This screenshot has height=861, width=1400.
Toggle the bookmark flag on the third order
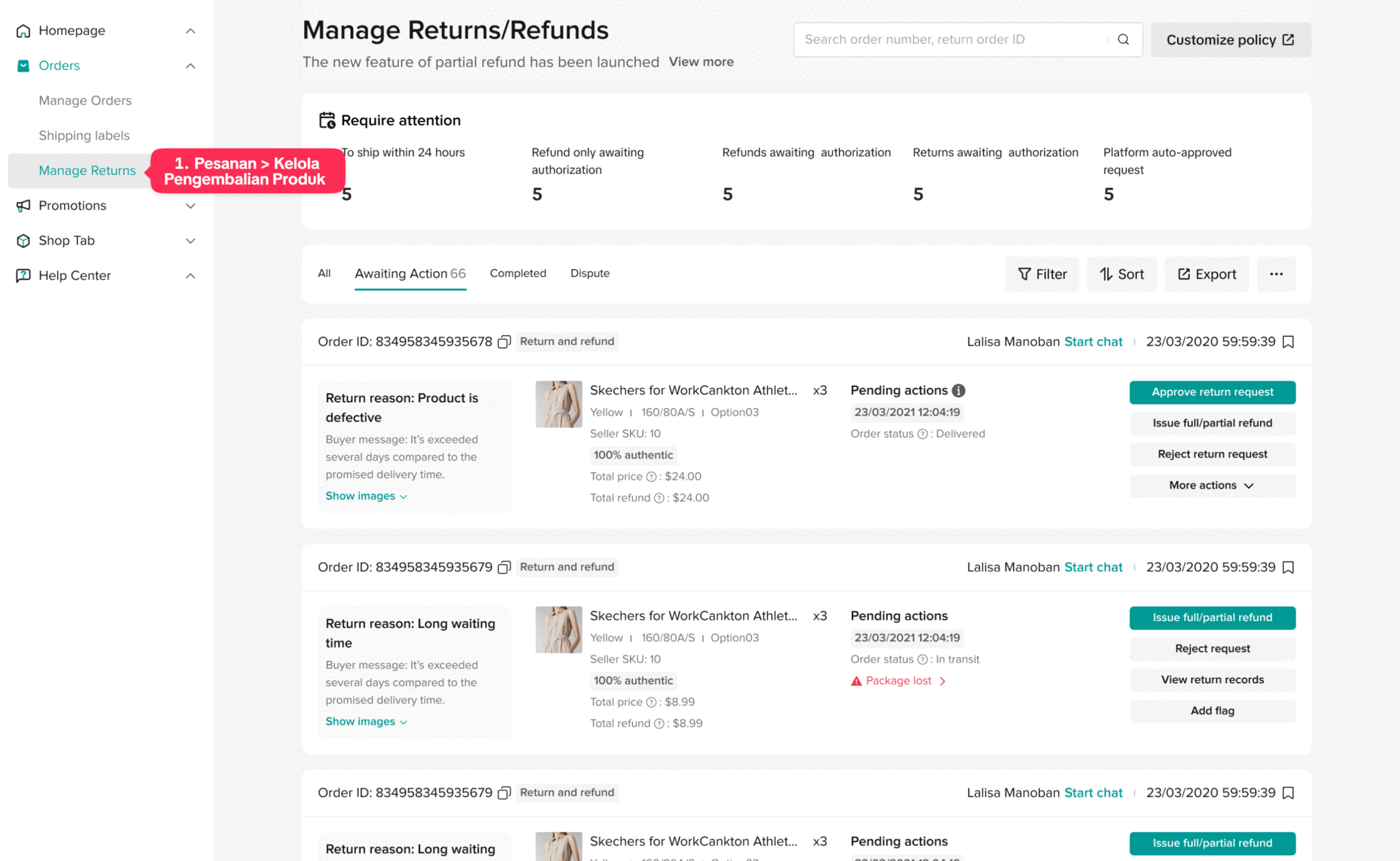click(x=1288, y=792)
